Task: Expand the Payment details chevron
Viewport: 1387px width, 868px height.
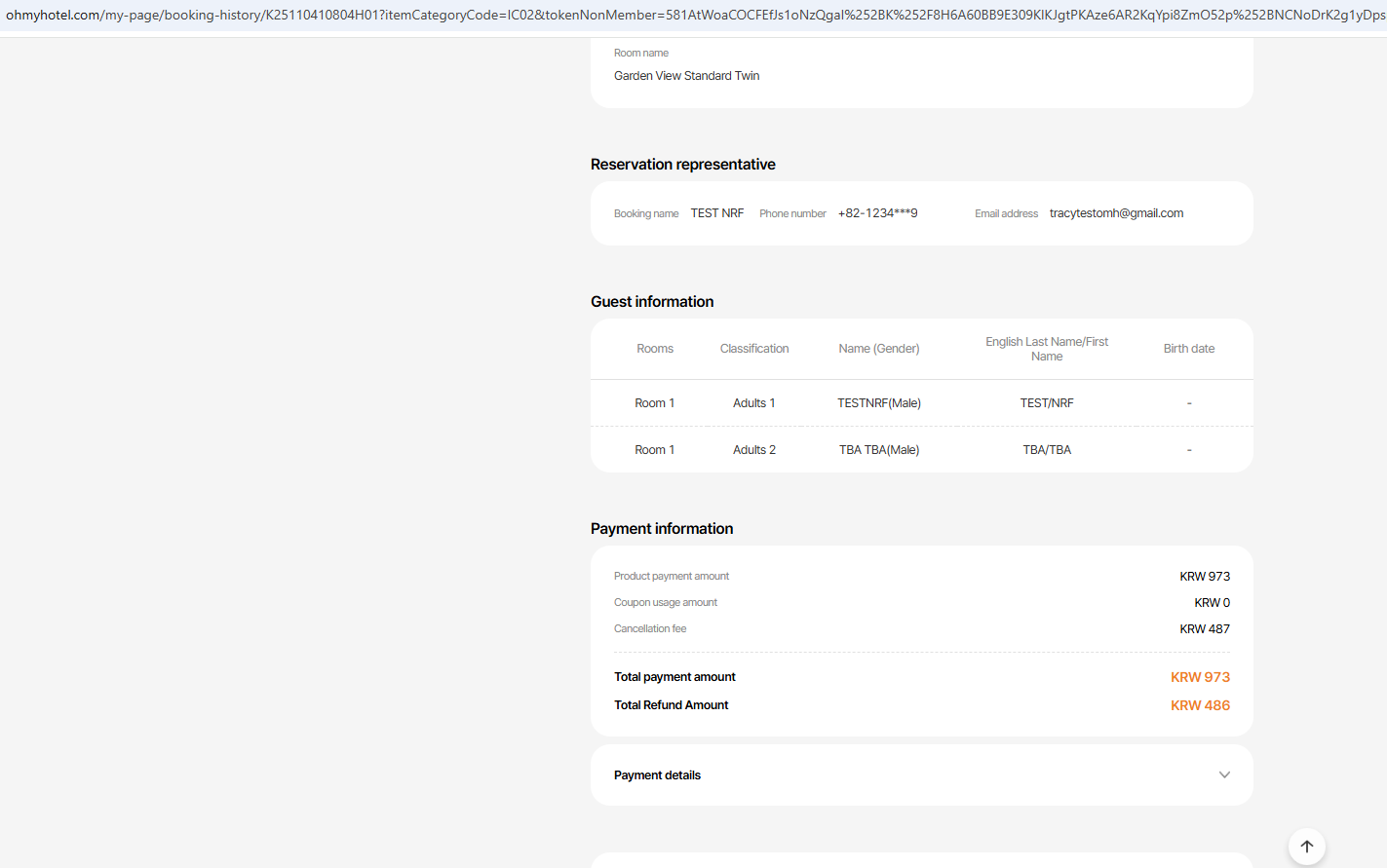Action: 1224,775
